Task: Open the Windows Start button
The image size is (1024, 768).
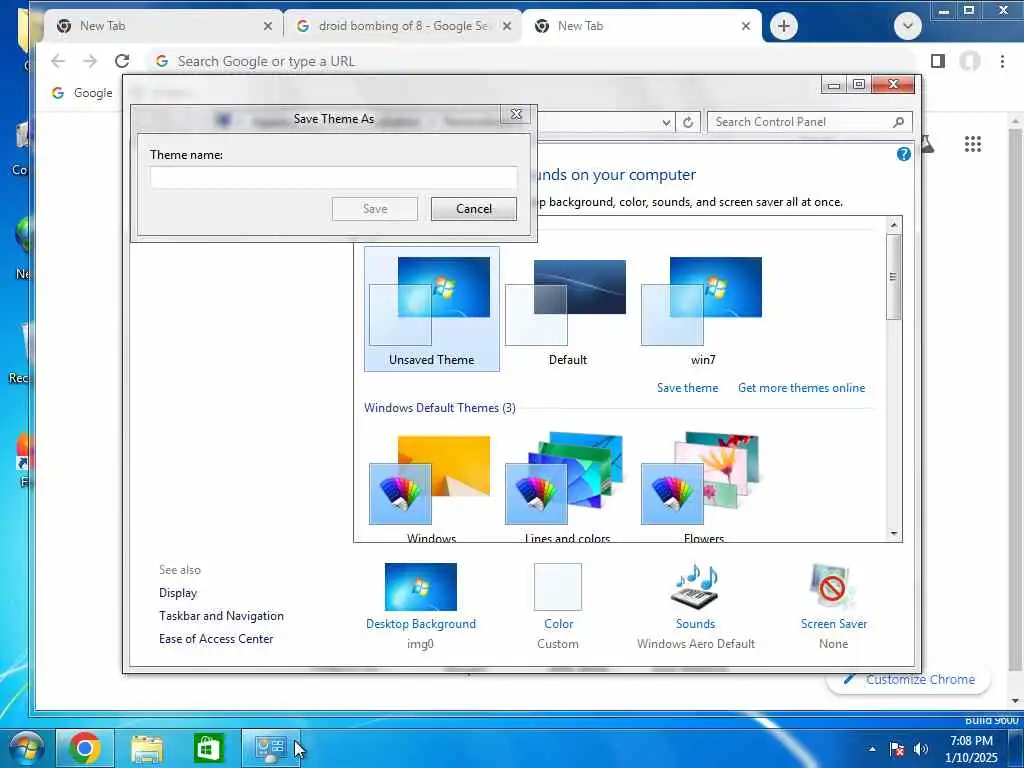Action: click(26, 748)
